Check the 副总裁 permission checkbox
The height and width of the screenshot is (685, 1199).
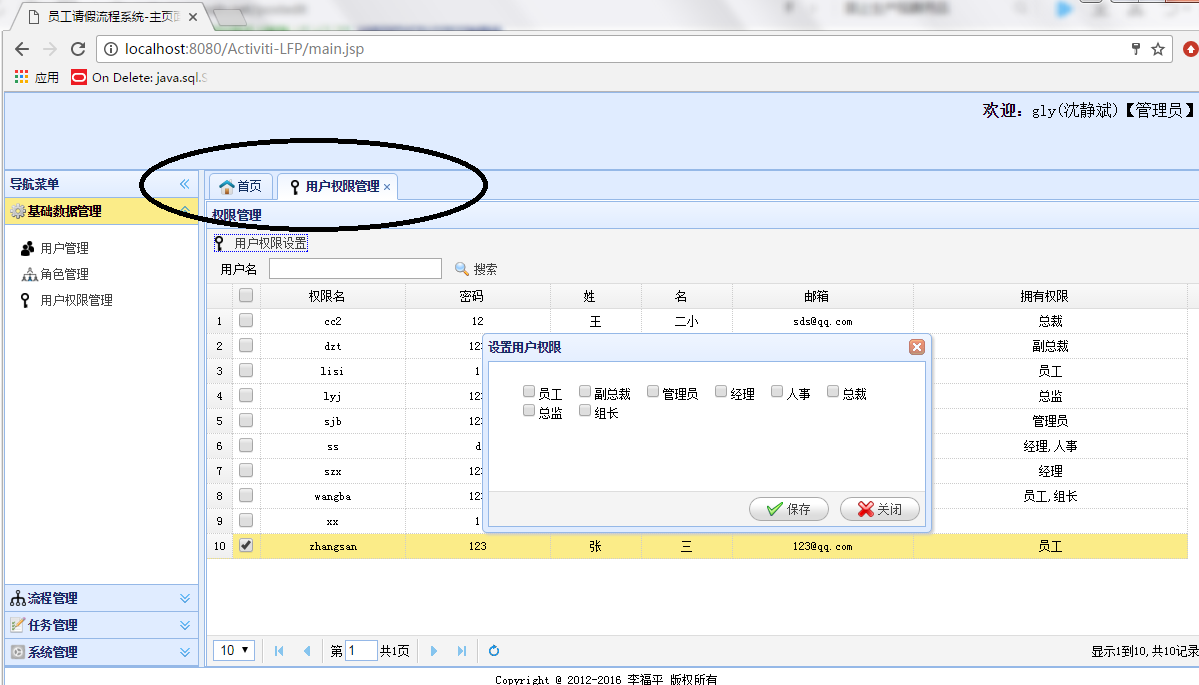[585, 391]
